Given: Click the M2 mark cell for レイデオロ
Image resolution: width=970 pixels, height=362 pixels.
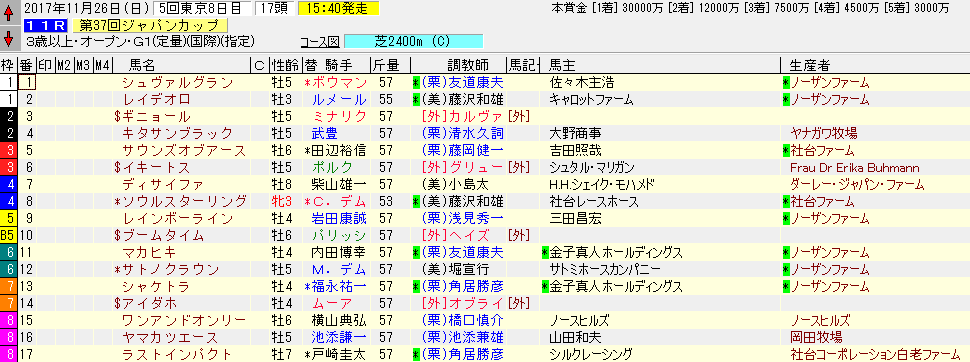Looking at the screenshot, I should coord(64,100).
